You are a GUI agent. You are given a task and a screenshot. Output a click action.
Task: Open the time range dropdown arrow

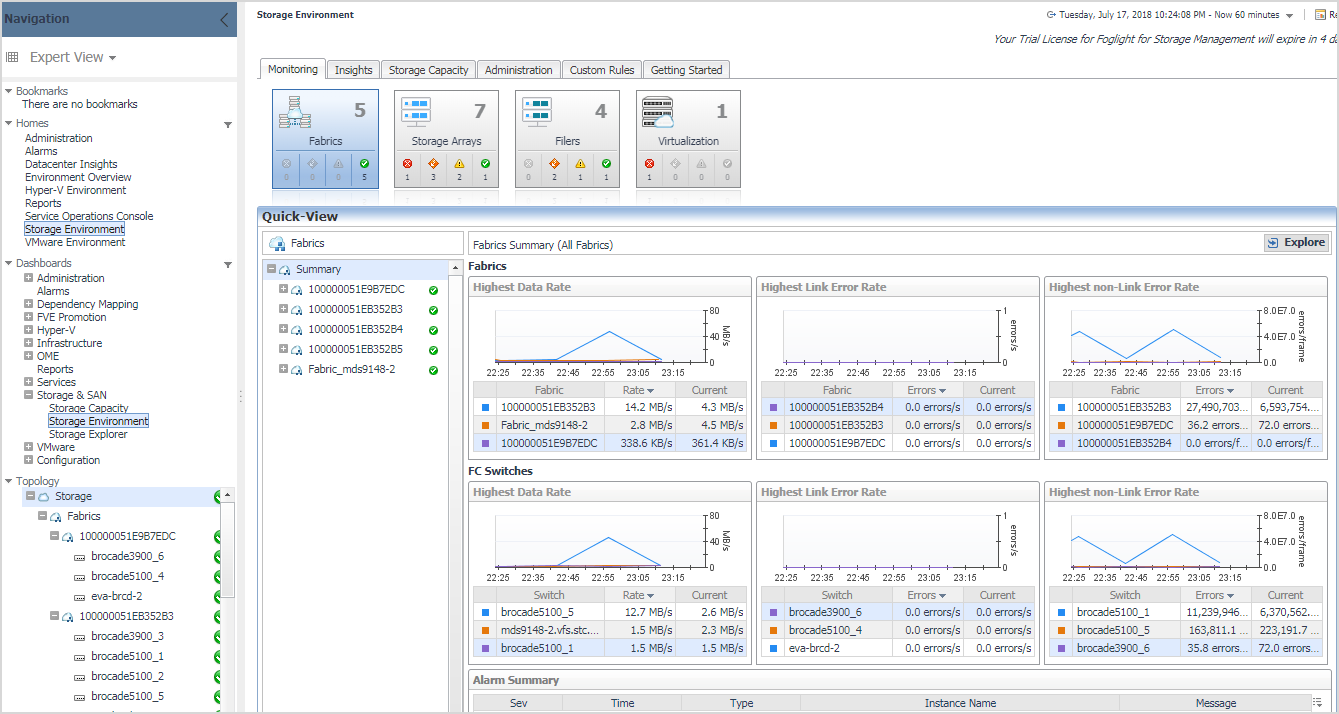click(x=1289, y=16)
